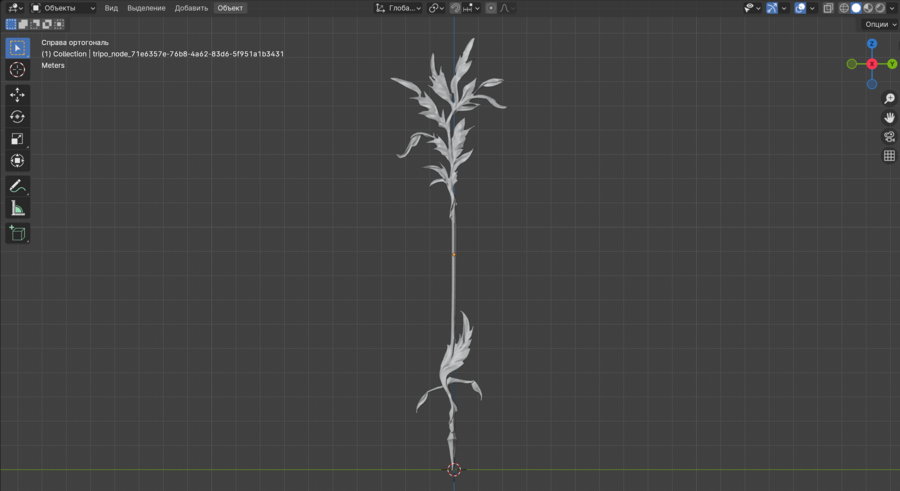Switch to wireframe viewport shading

pyautogui.click(x=844, y=8)
